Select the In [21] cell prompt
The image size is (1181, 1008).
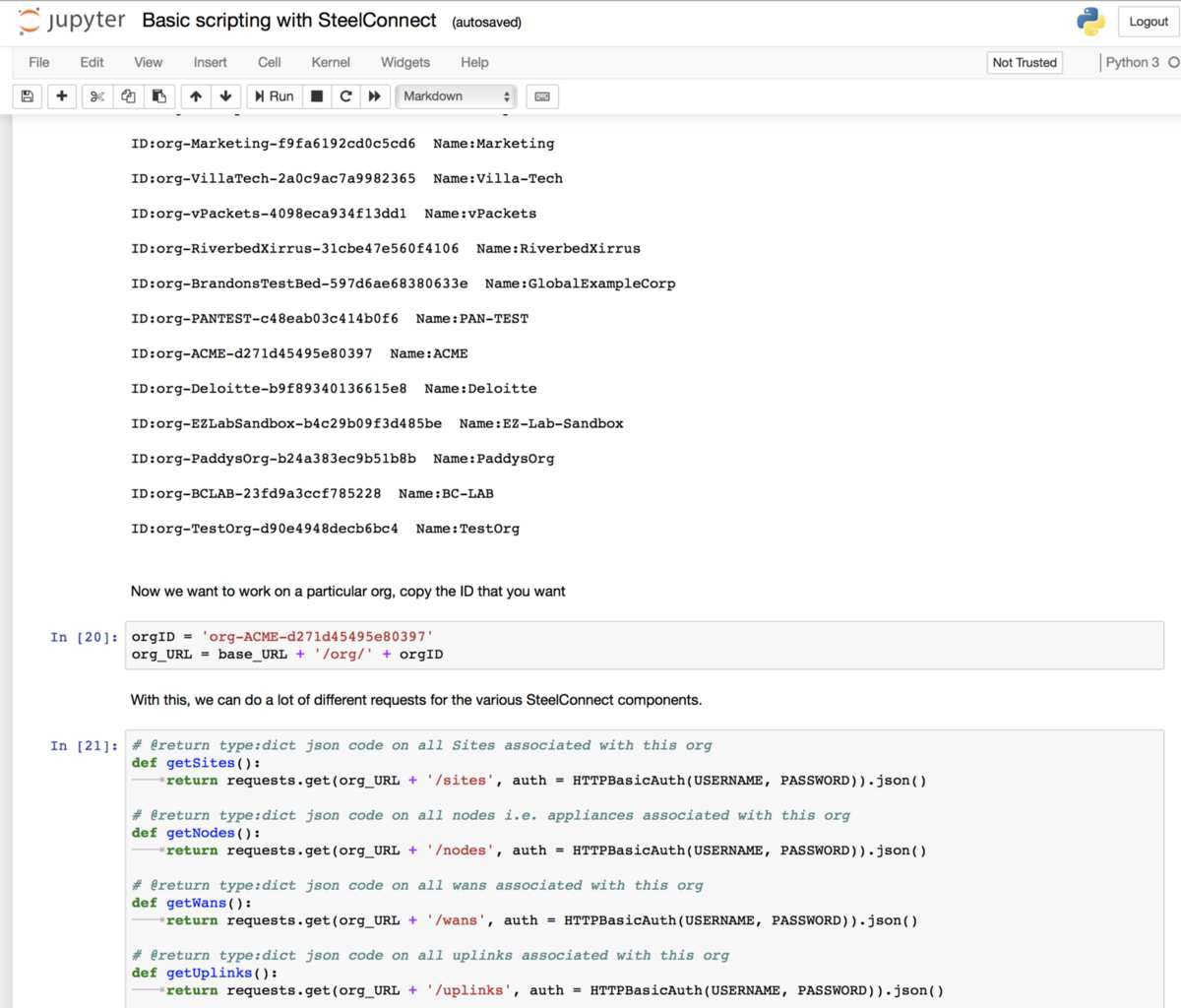tap(84, 745)
